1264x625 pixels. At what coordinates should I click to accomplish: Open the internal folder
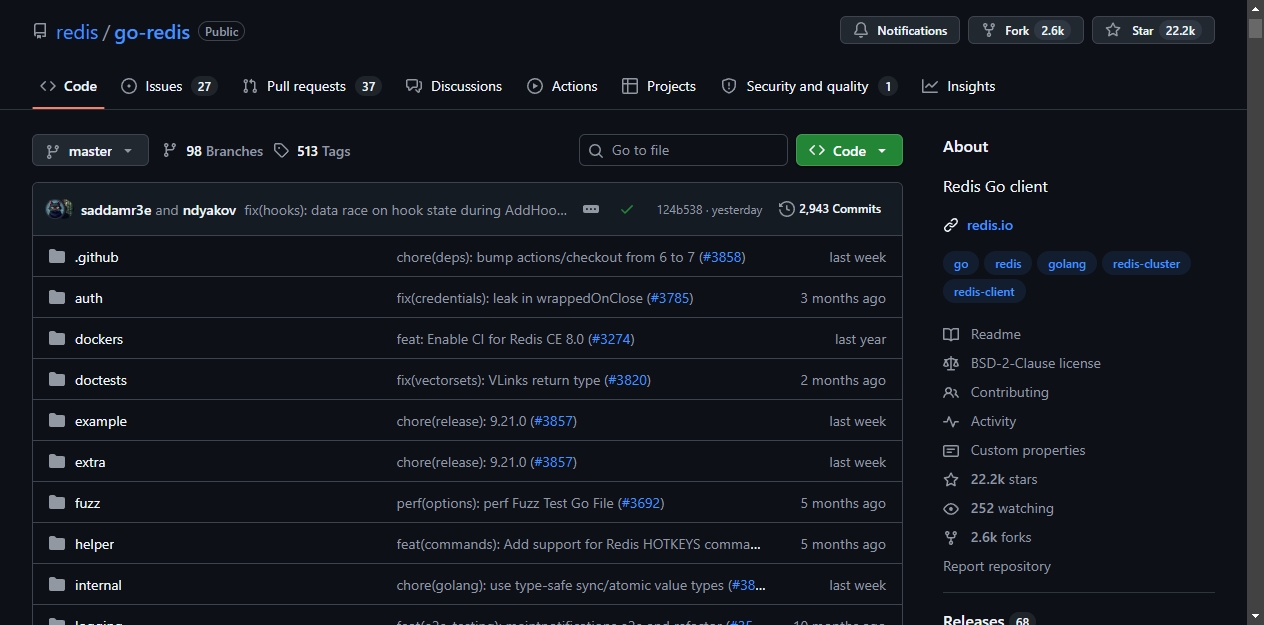click(x=98, y=585)
